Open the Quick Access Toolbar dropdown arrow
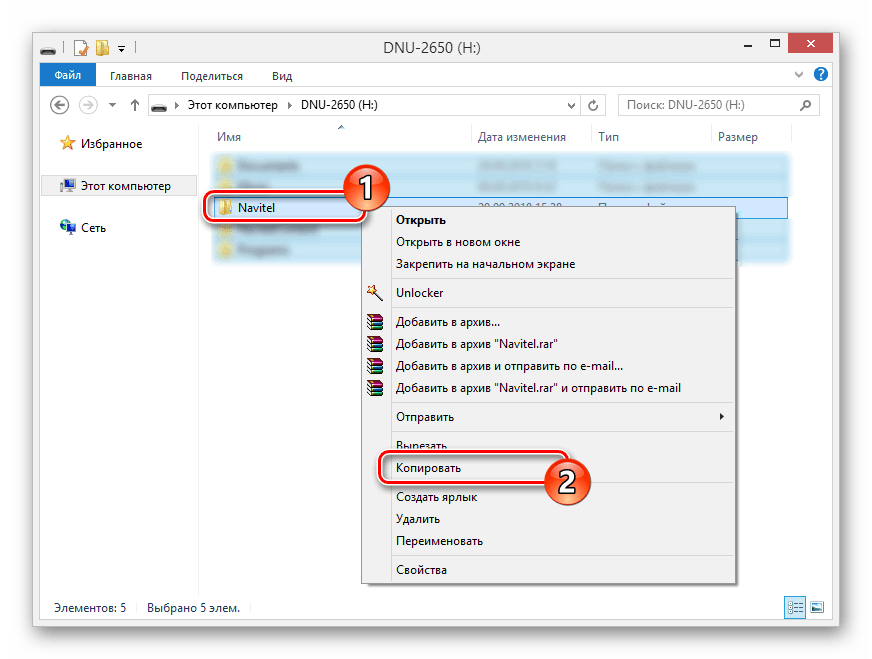 tap(122, 47)
